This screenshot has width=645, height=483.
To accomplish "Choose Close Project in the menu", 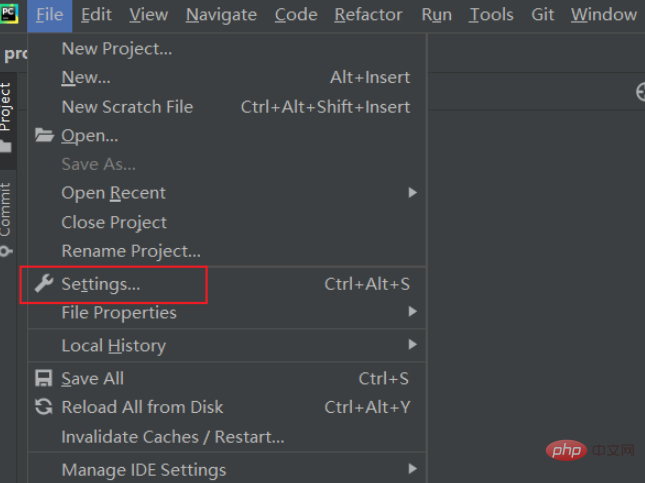I will 114,222.
